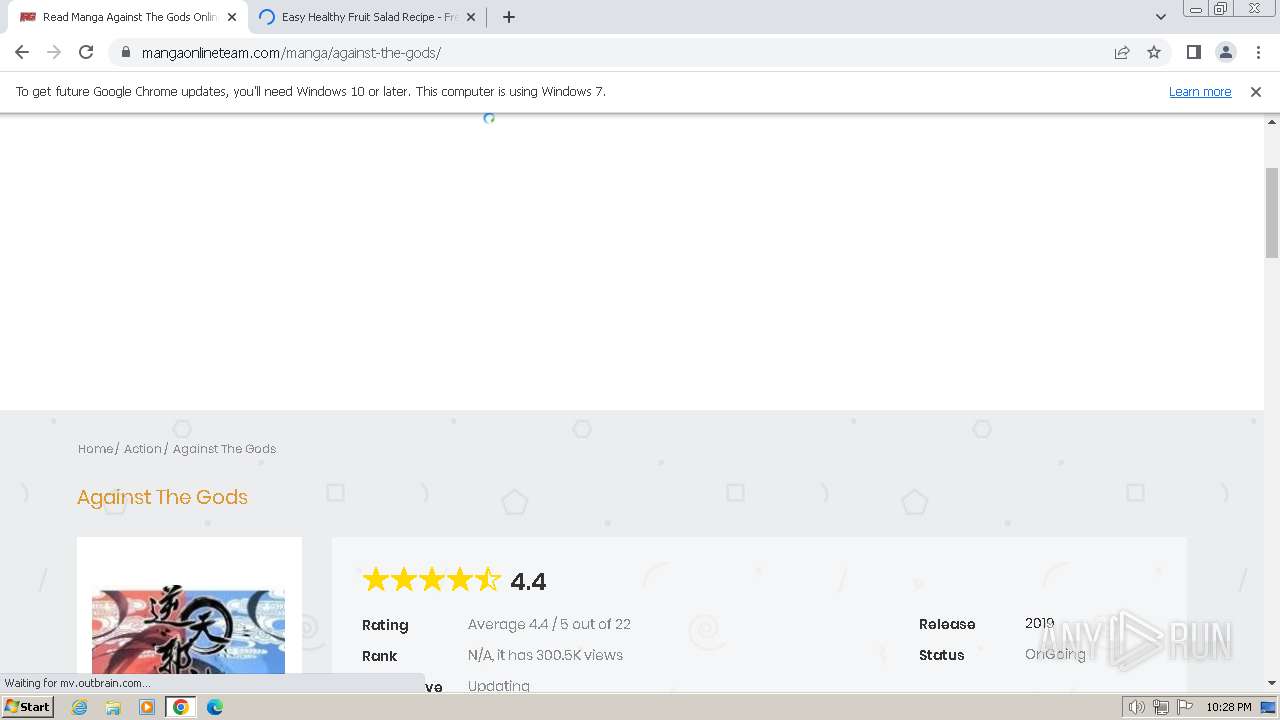Open the Action breadcrumb link

142,449
